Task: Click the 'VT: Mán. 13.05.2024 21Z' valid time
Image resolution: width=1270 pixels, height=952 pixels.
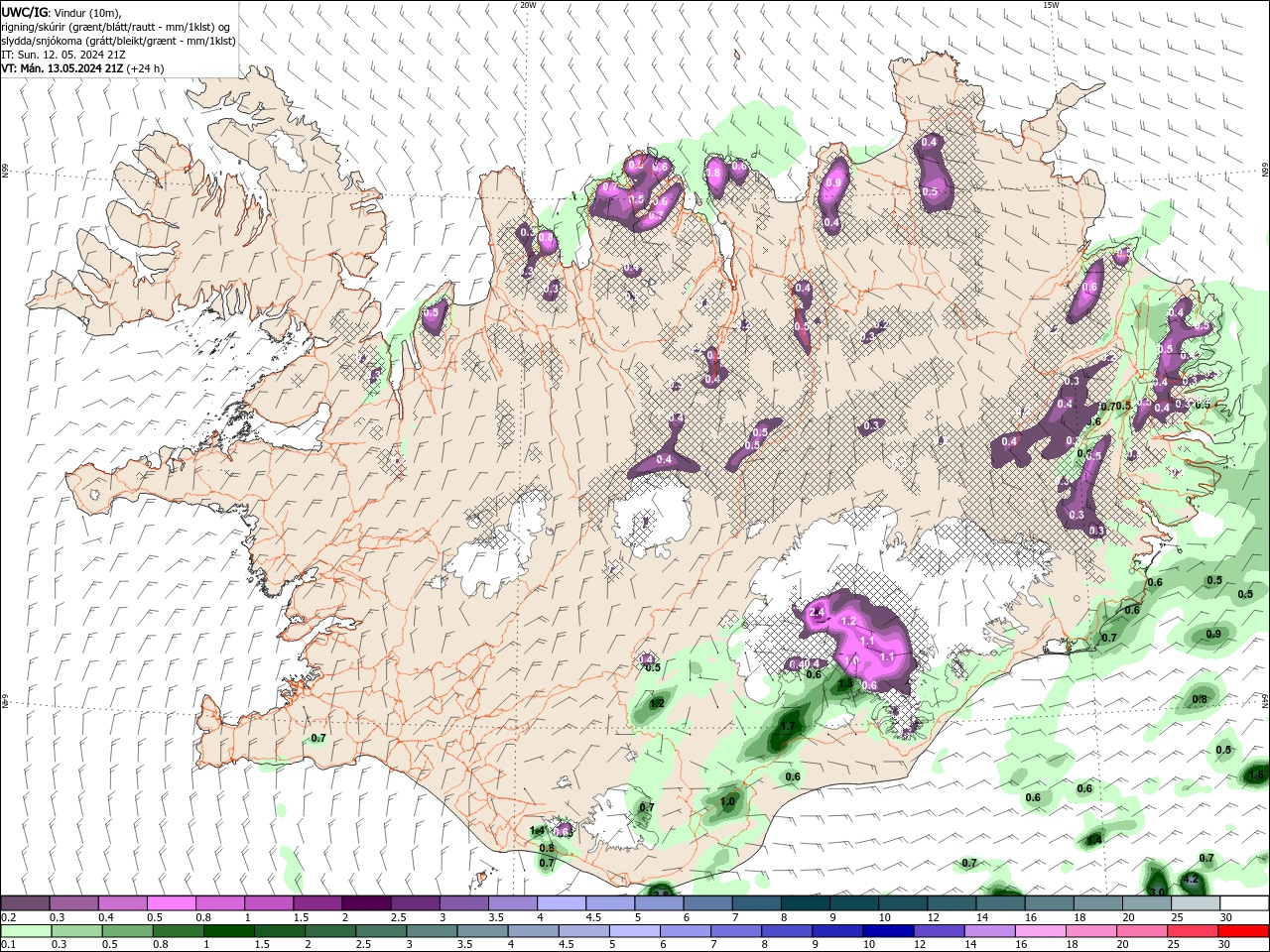Action: pyautogui.click(x=63, y=68)
